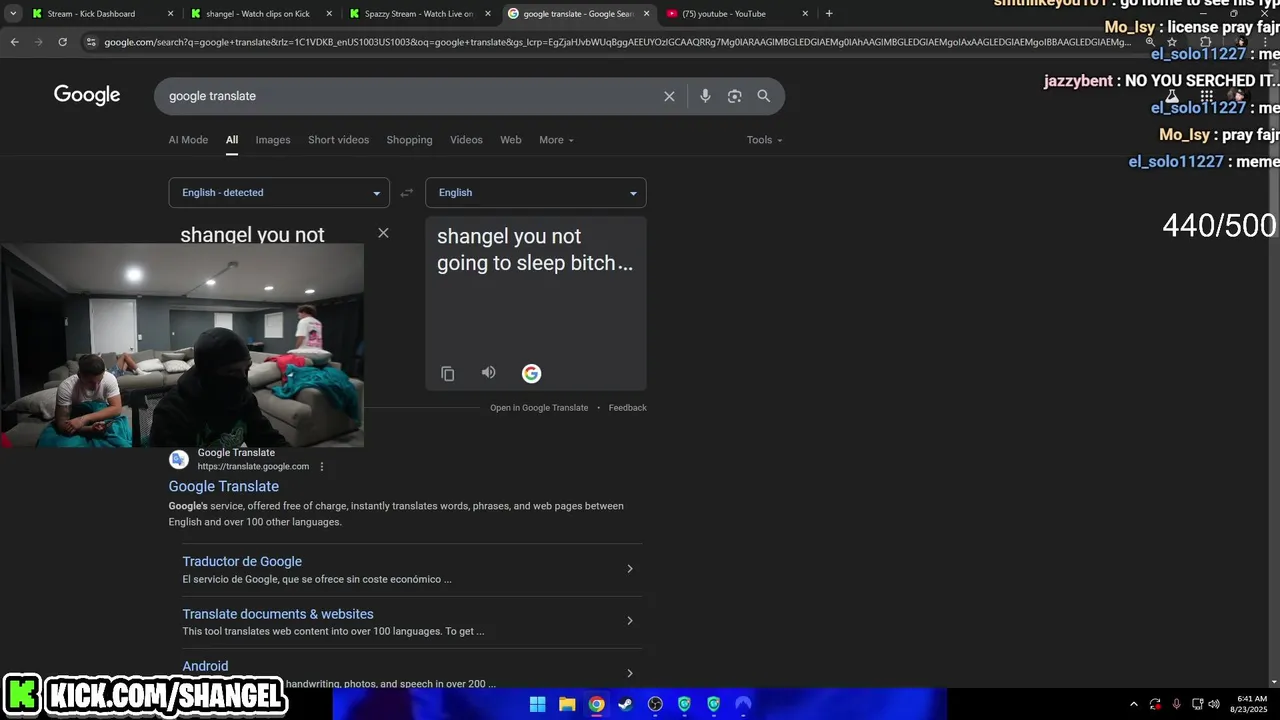Image resolution: width=1280 pixels, height=720 pixels.
Task: Expand the Traductor de Google sitelink
Action: [x=629, y=569]
